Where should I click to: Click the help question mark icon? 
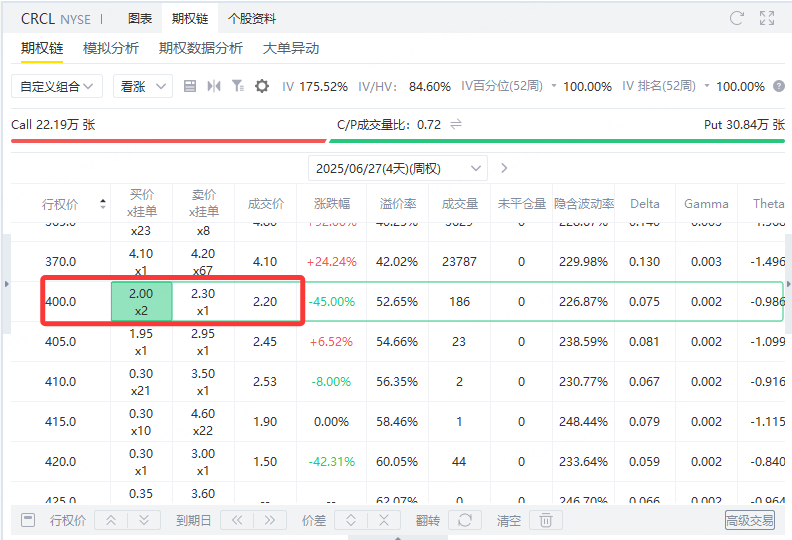779,86
